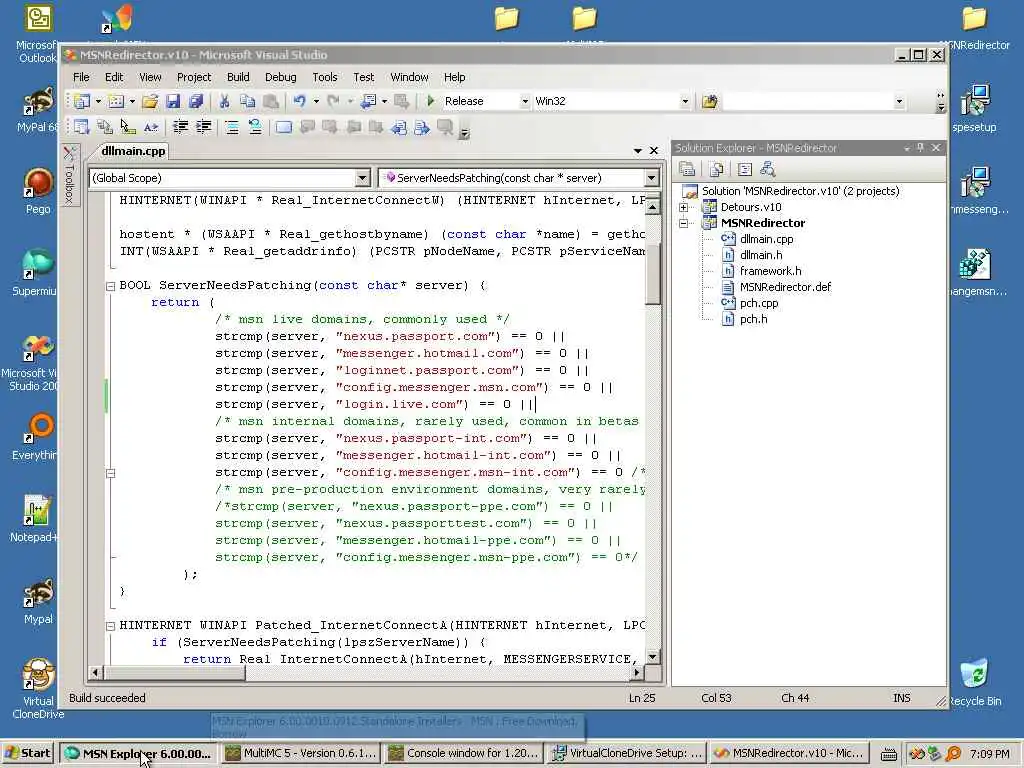
Task: Select the dllmain.cpp editor tab
Action: [133, 151]
